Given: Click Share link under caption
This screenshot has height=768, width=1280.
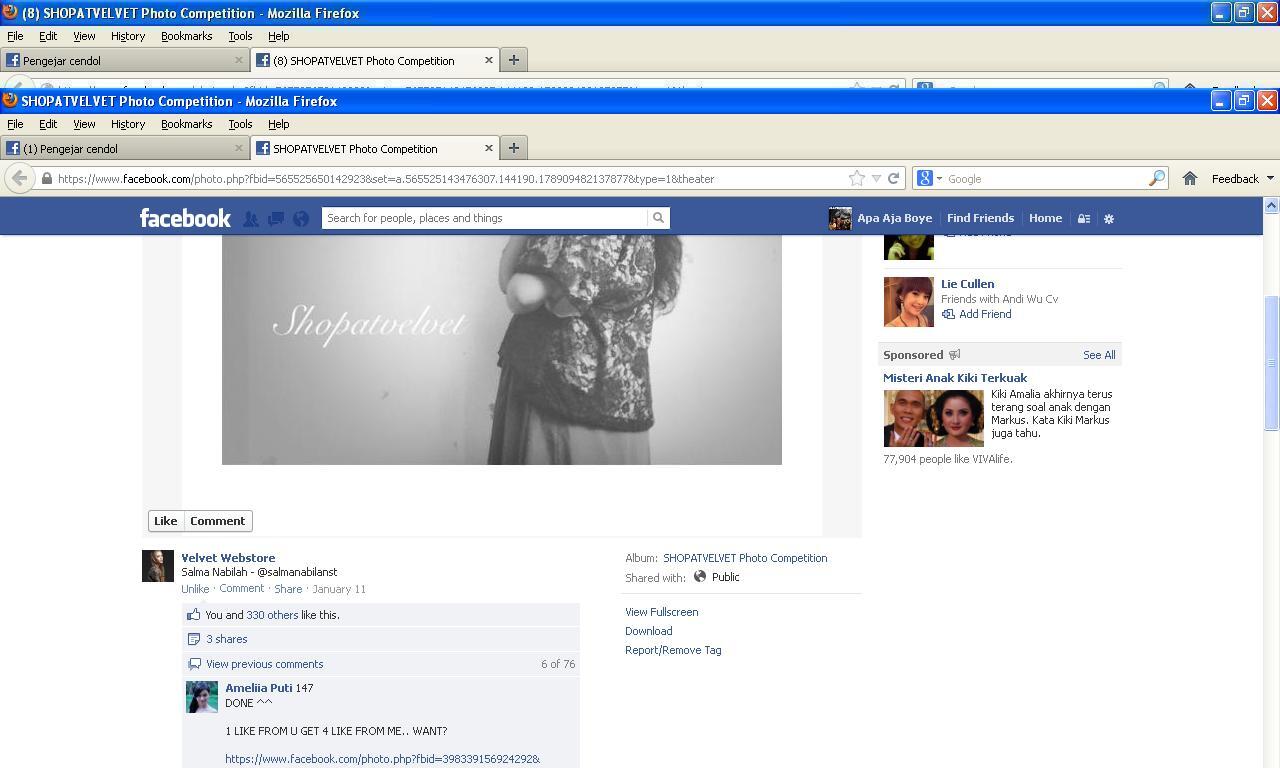Looking at the screenshot, I should pos(288,589).
